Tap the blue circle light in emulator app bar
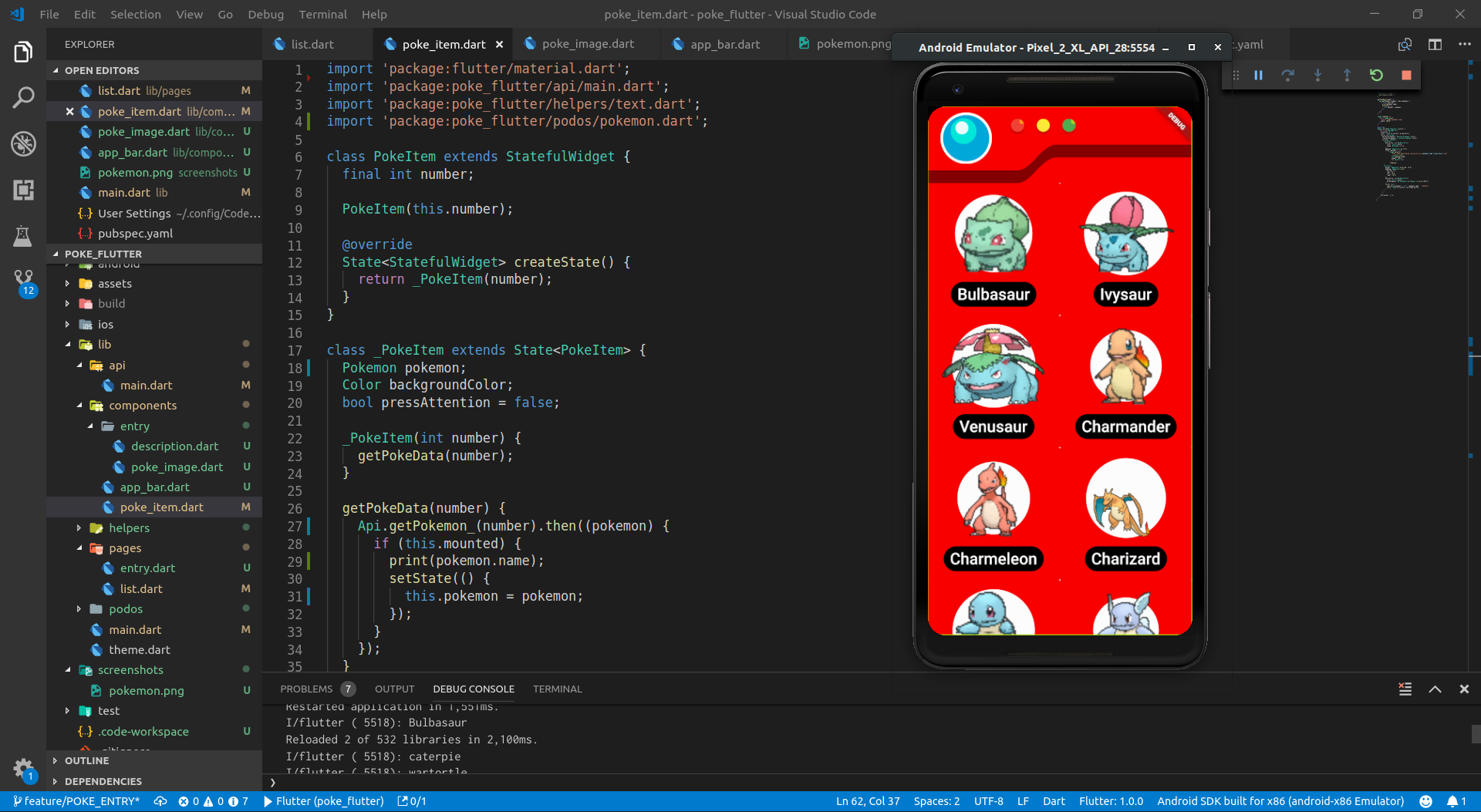The image size is (1481, 812). 966,138
